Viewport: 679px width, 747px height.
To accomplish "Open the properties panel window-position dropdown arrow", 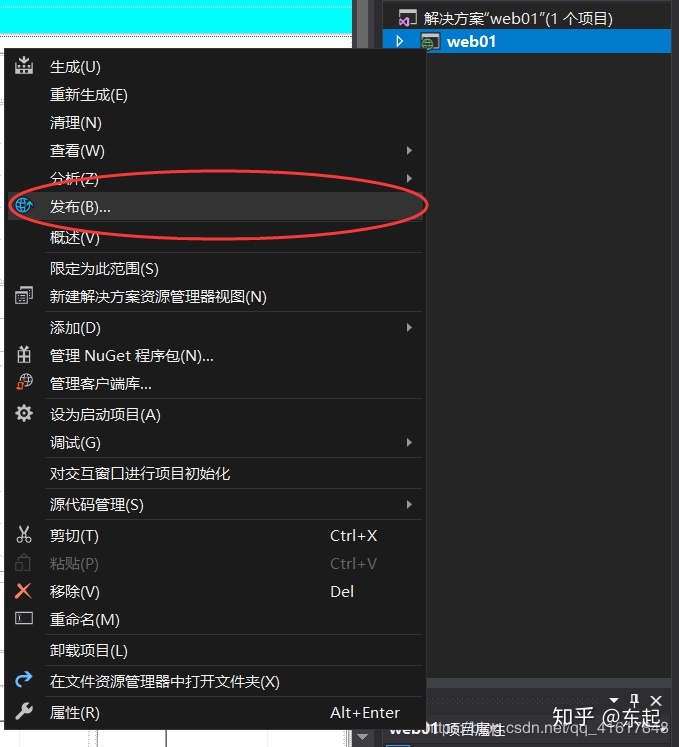I will pyautogui.click(x=614, y=700).
